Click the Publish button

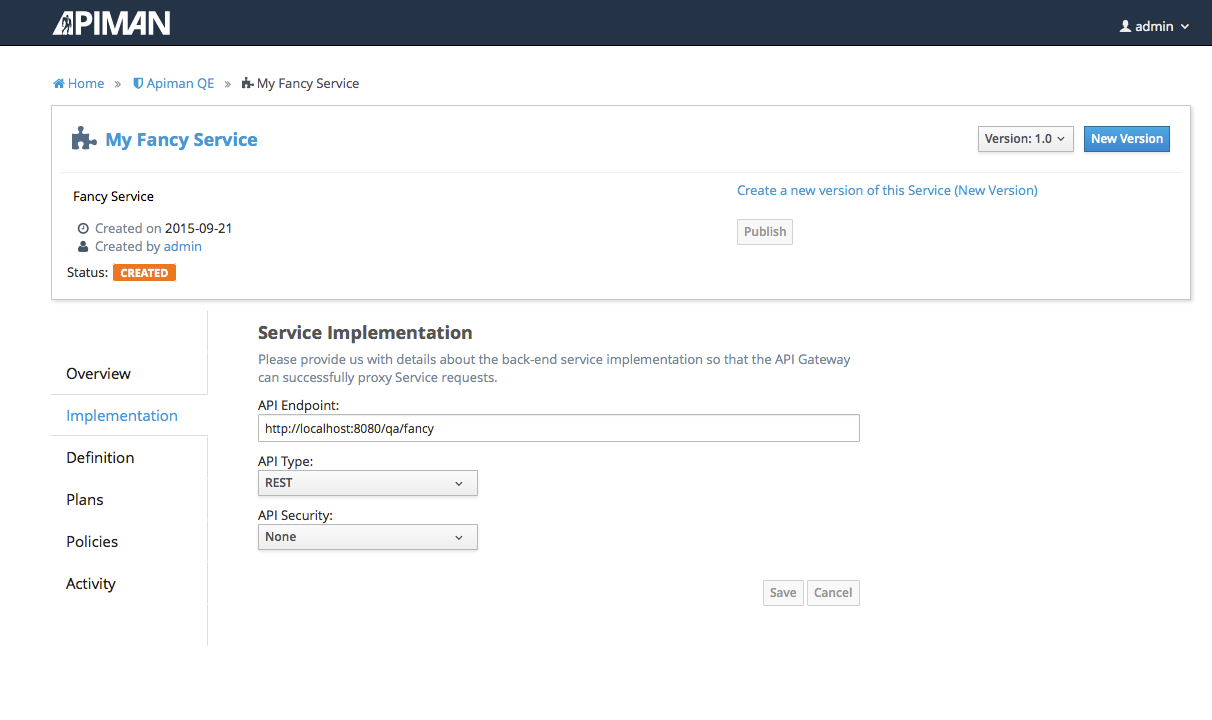765,232
